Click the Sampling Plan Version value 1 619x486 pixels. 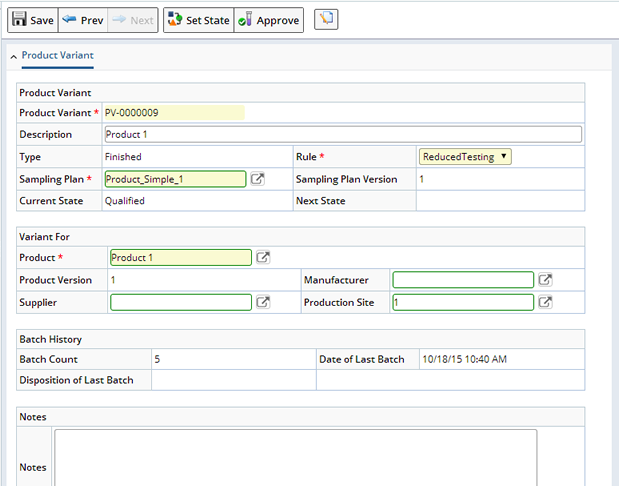tap(422, 179)
